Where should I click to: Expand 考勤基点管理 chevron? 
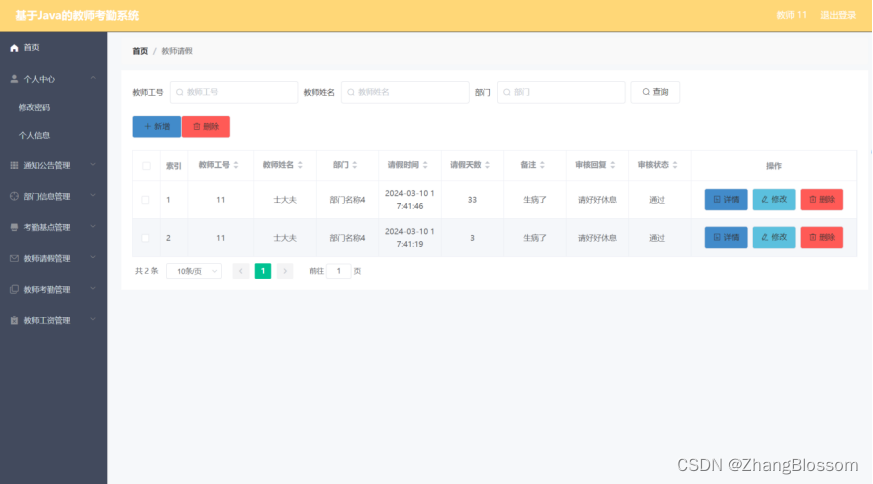93,227
